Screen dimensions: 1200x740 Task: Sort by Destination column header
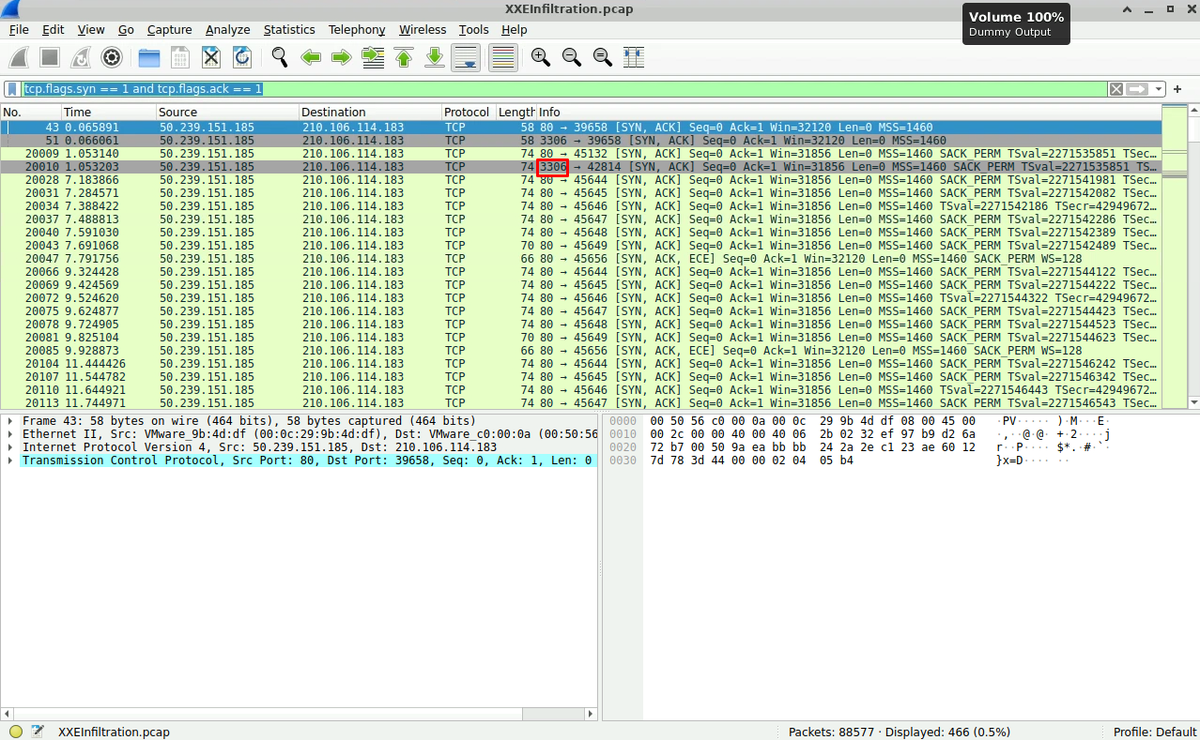(370, 112)
